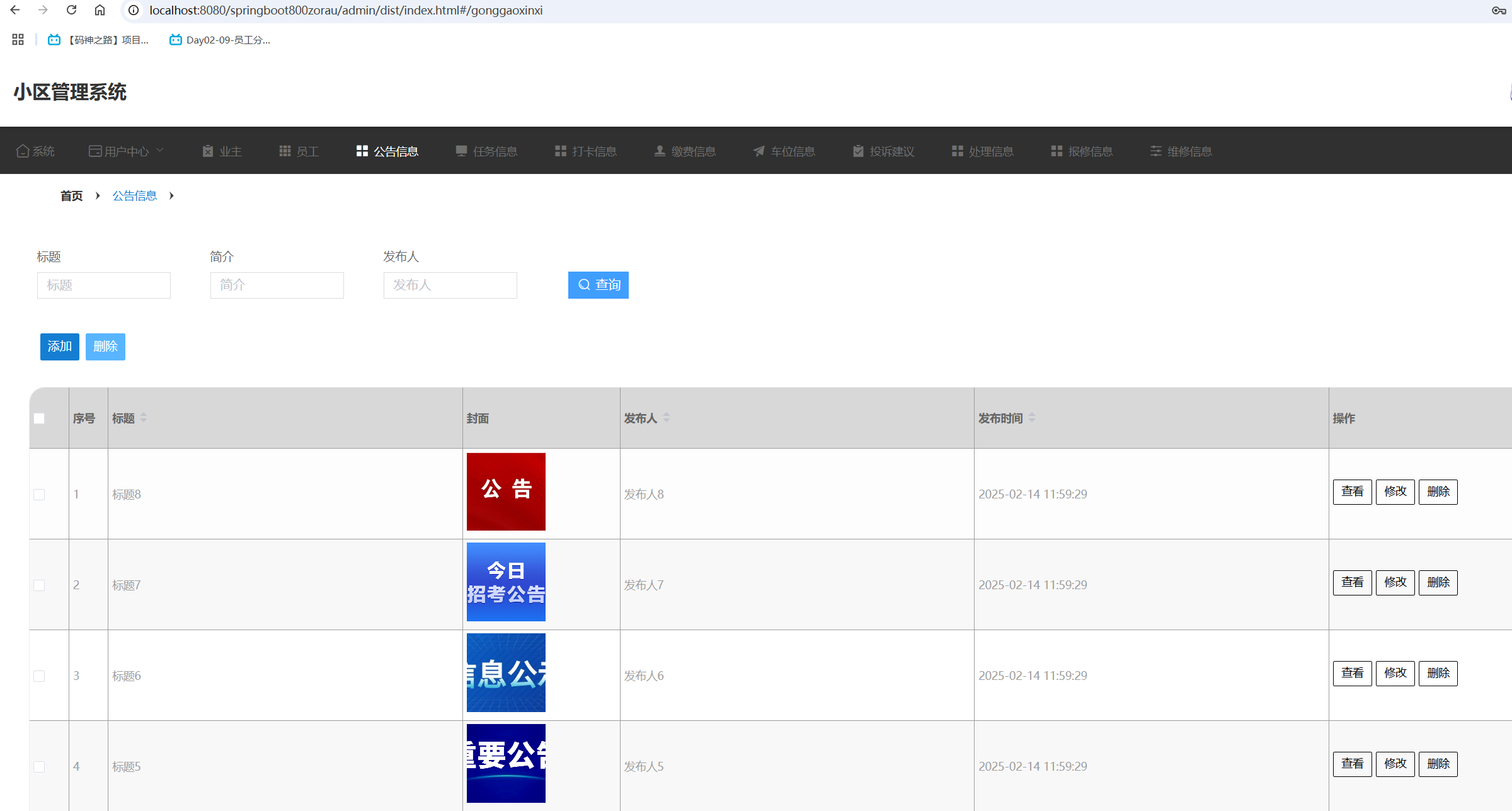Screen dimensions: 1512x811
Task: Click the red 公告 cover thumbnail
Action: click(506, 492)
